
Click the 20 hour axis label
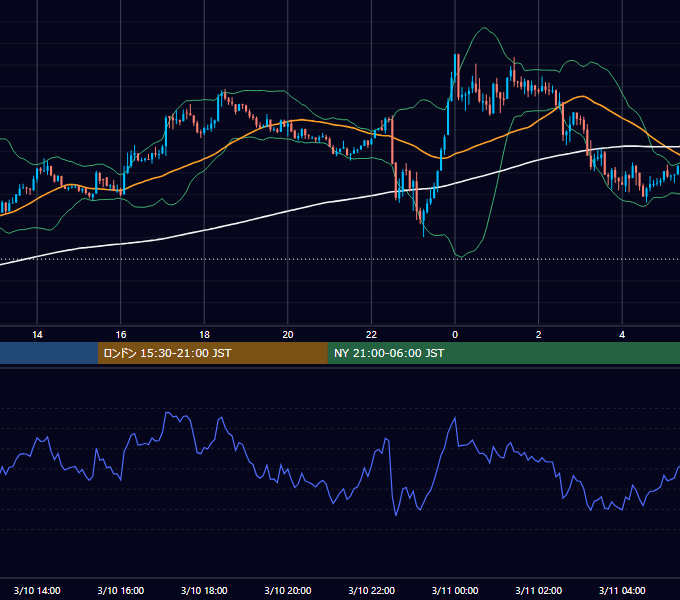(x=288, y=335)
